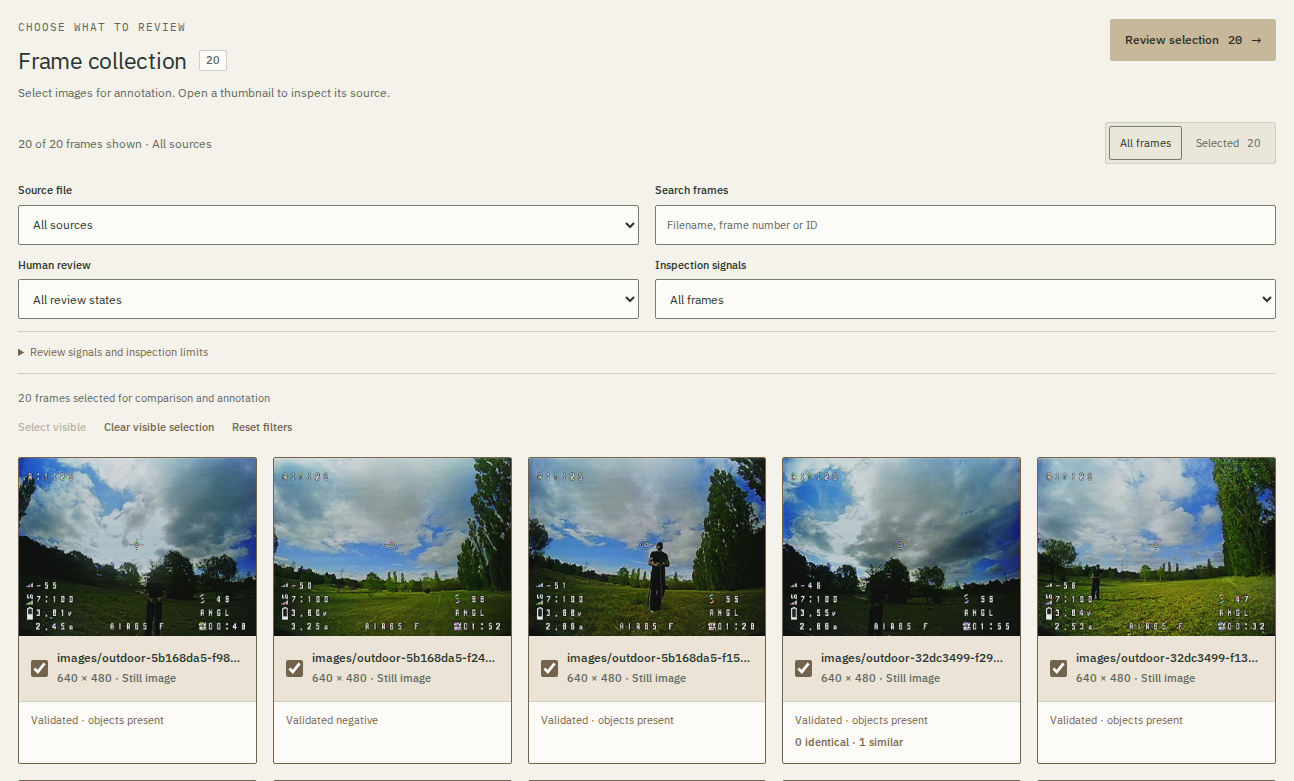
Task: Switch to the Selected 20 tab
Action: 1228,143
